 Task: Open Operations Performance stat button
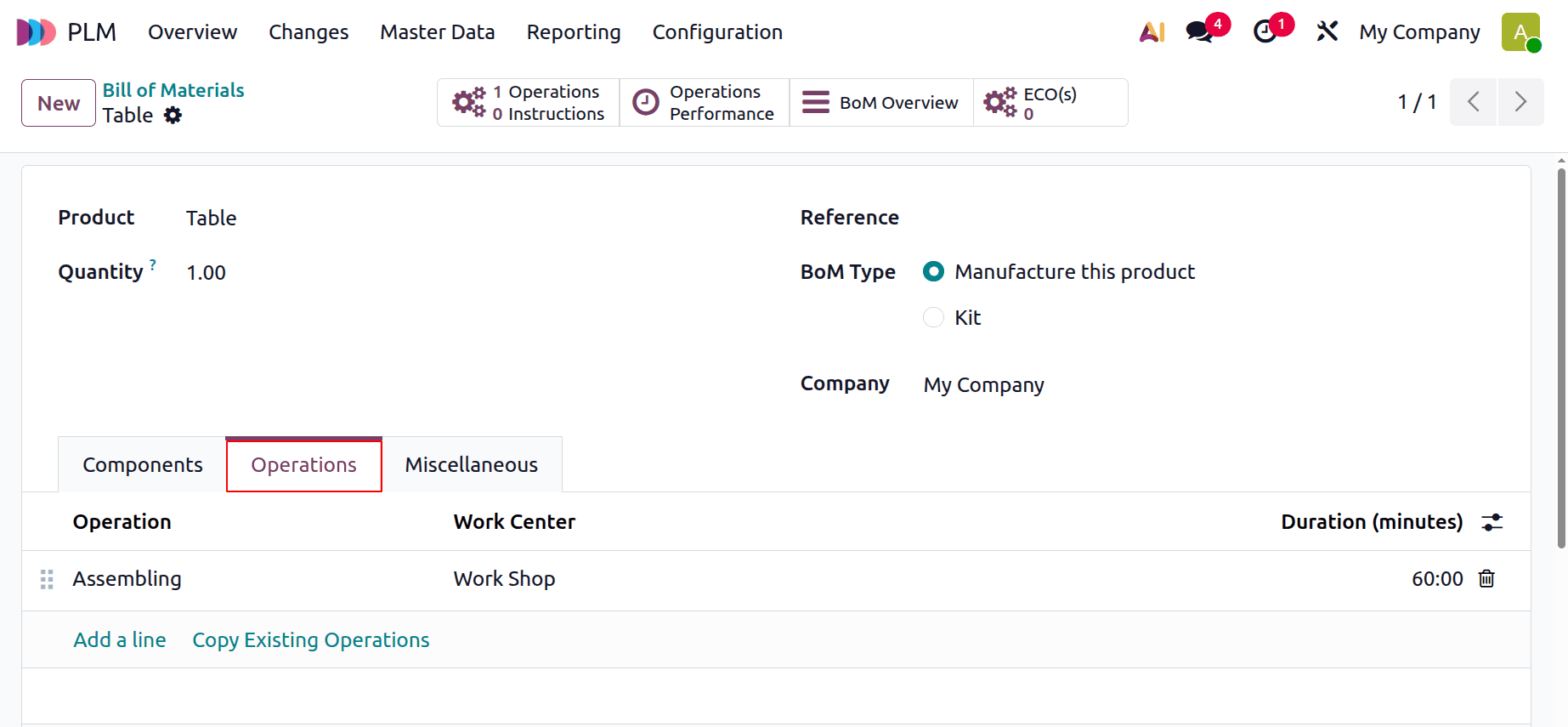point(705,103)
